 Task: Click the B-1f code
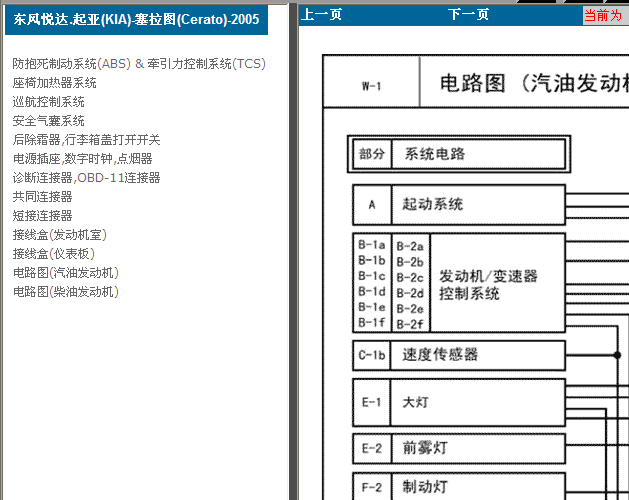[372, 322]
